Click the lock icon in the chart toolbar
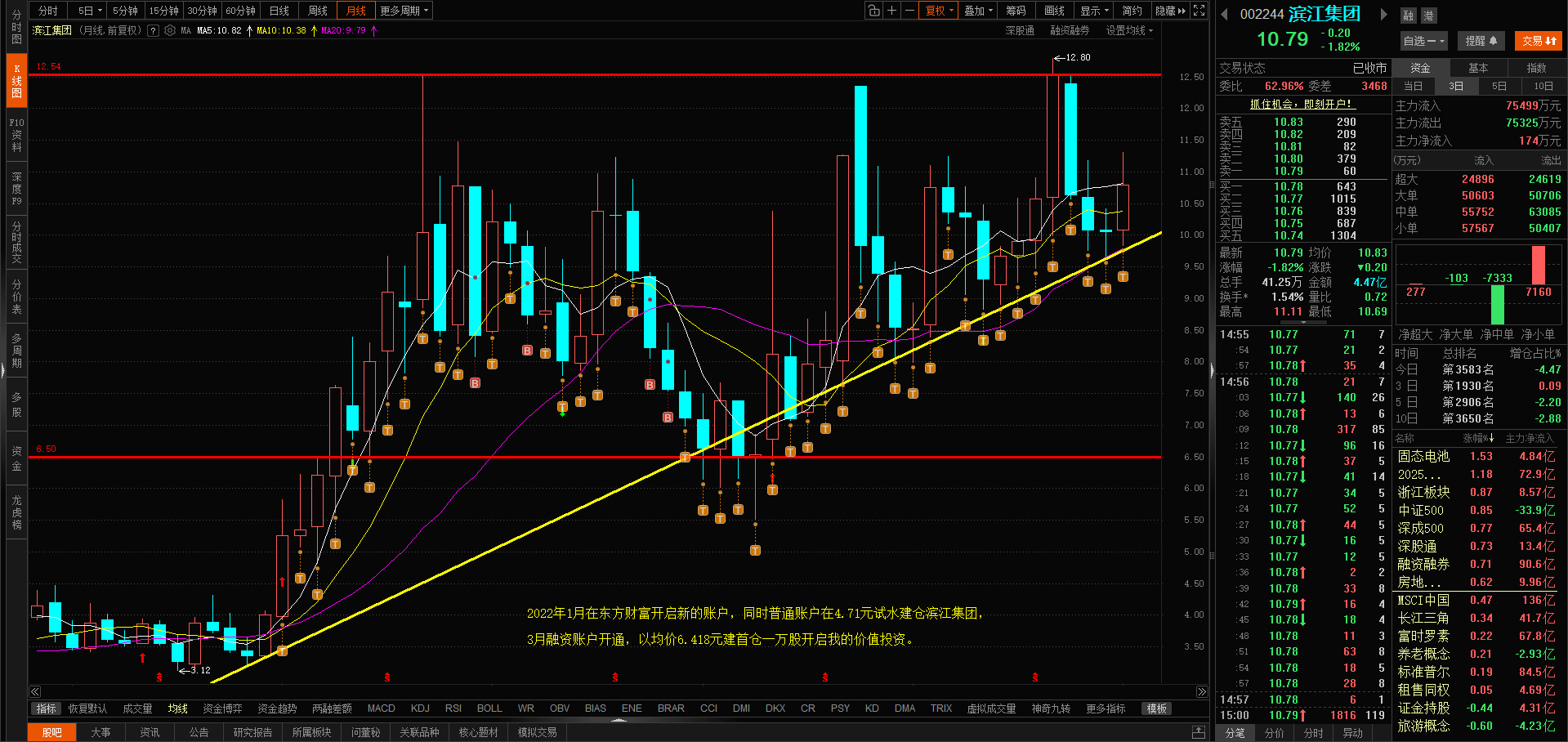1568x742 pixels. [873, 11]
